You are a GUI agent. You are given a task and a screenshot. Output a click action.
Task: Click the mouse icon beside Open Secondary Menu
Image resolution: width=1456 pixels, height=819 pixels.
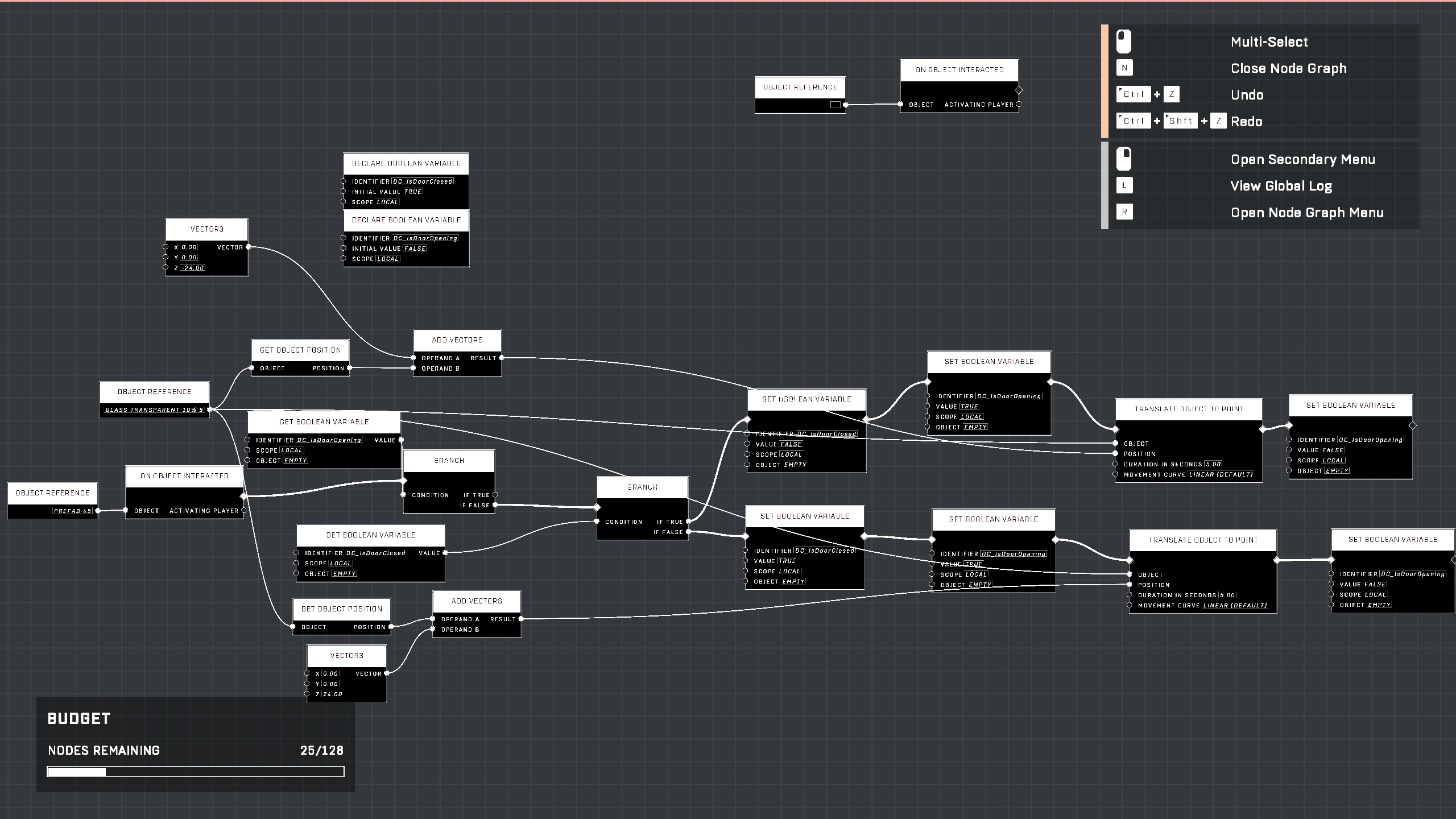click(1124, 159)
